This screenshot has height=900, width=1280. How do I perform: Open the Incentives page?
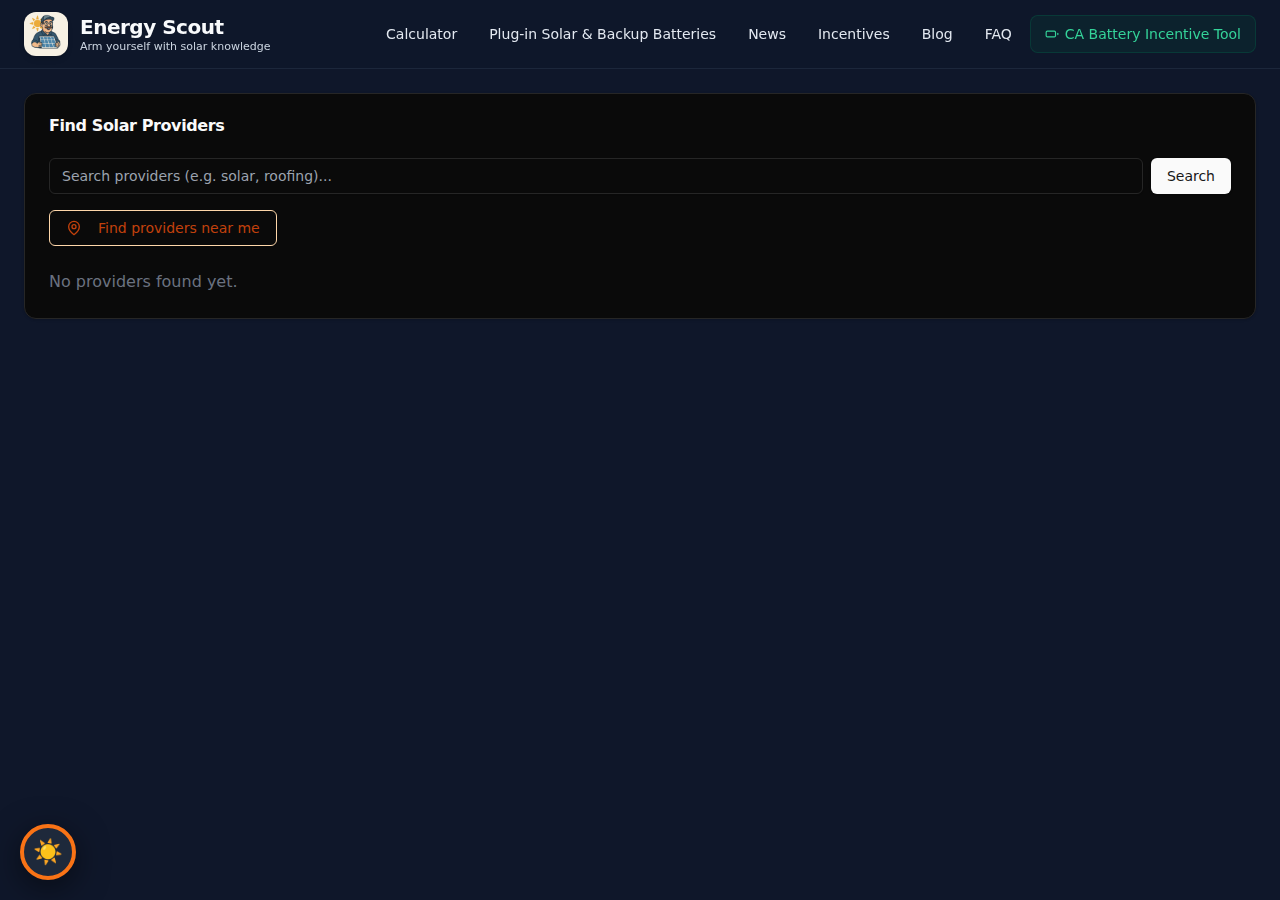pos(853,33)
